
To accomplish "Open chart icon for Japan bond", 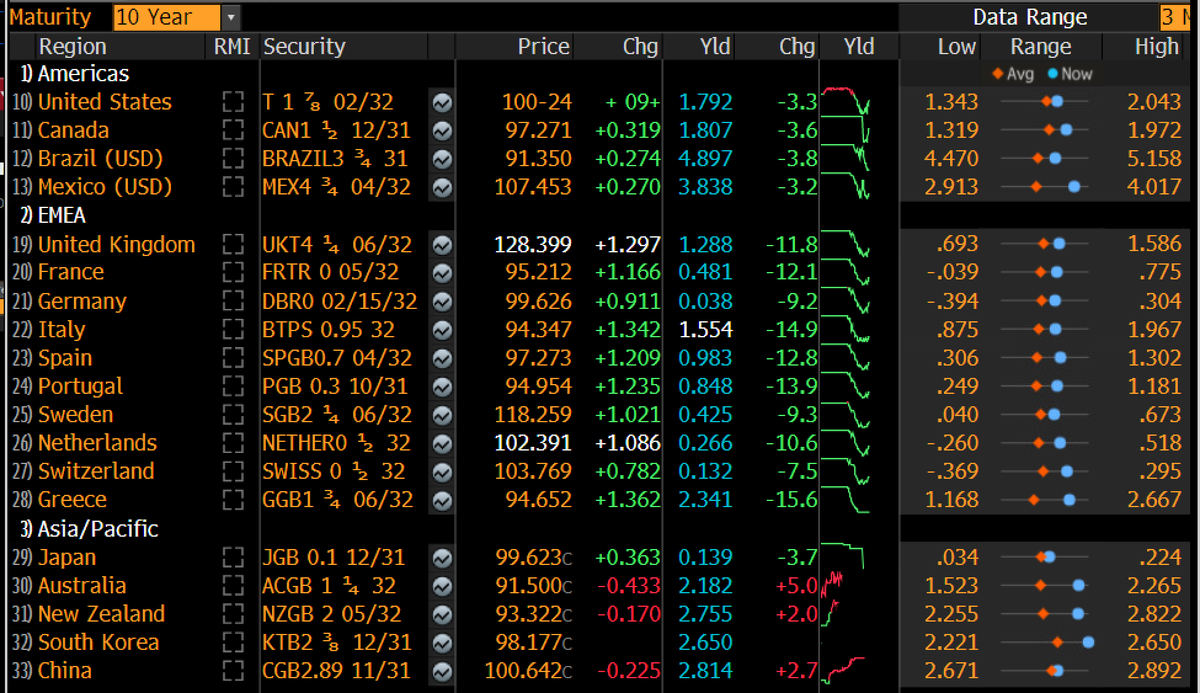I will (x=441, y=558).
